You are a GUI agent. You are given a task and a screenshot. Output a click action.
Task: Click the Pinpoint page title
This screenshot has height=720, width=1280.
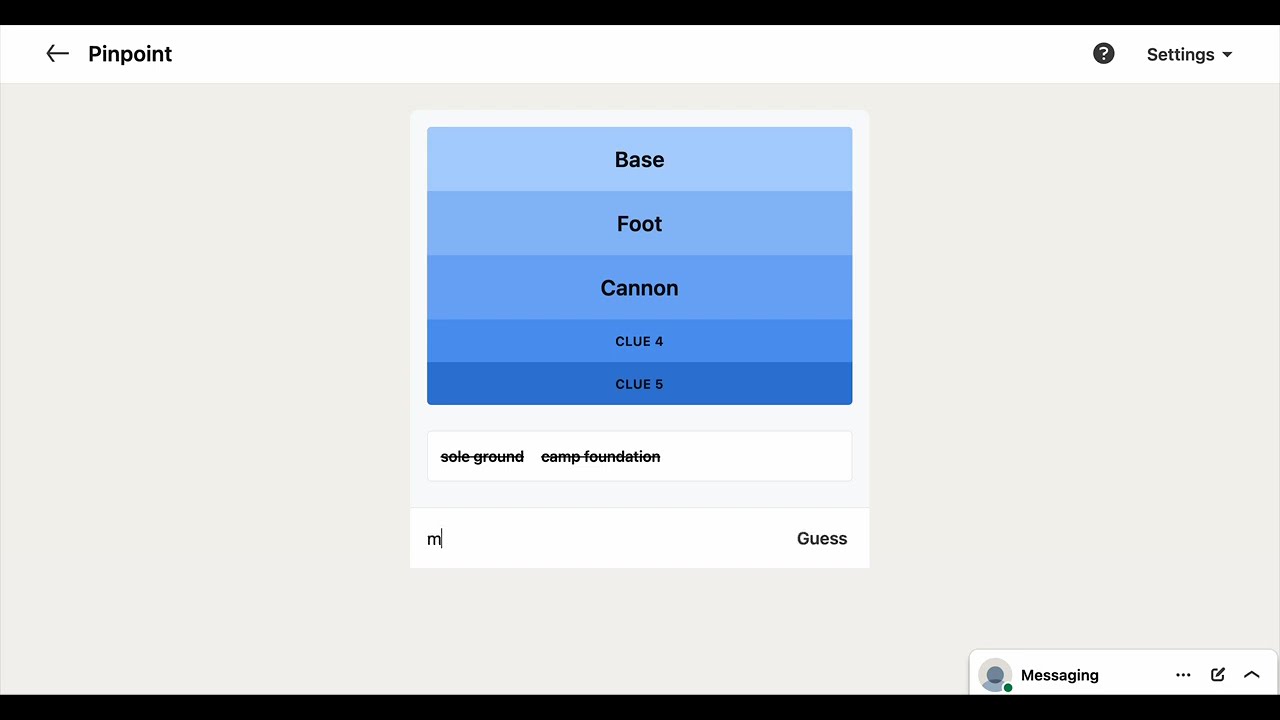click(x=130, y=54)
